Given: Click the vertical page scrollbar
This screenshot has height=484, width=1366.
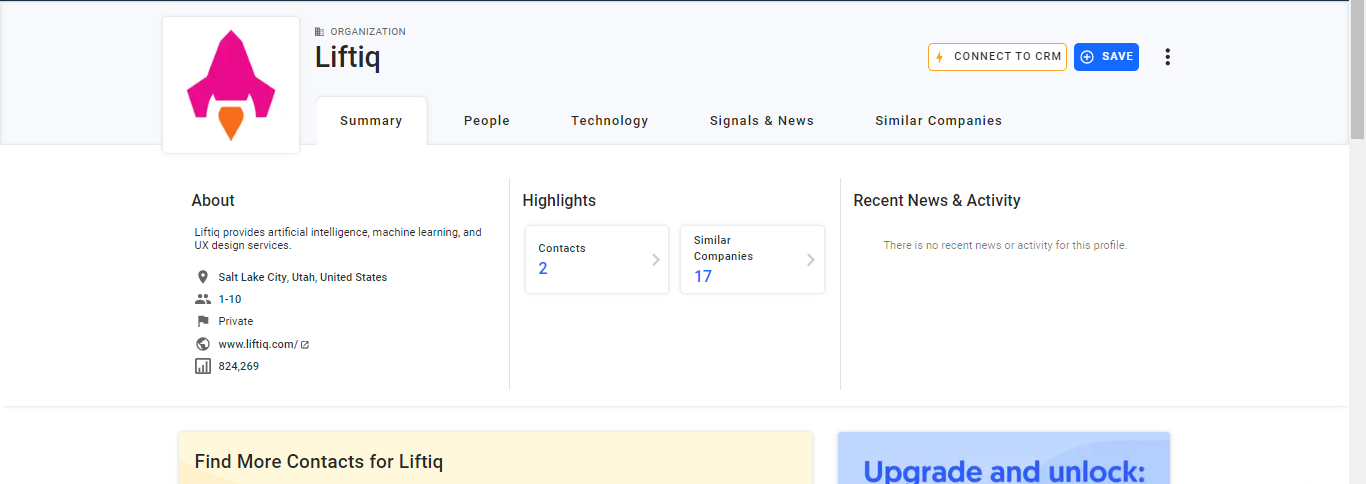Looking at the screenshot, I should 1357,70.
